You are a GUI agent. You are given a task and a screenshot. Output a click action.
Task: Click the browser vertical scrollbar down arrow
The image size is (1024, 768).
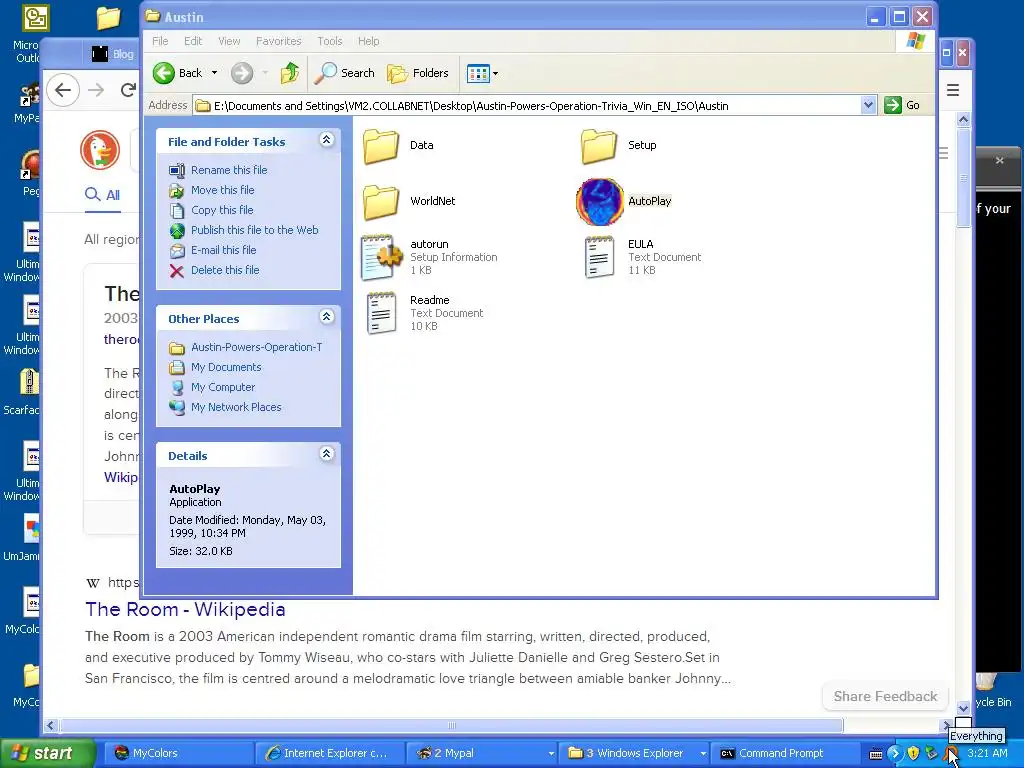click(x=963, y=708)
